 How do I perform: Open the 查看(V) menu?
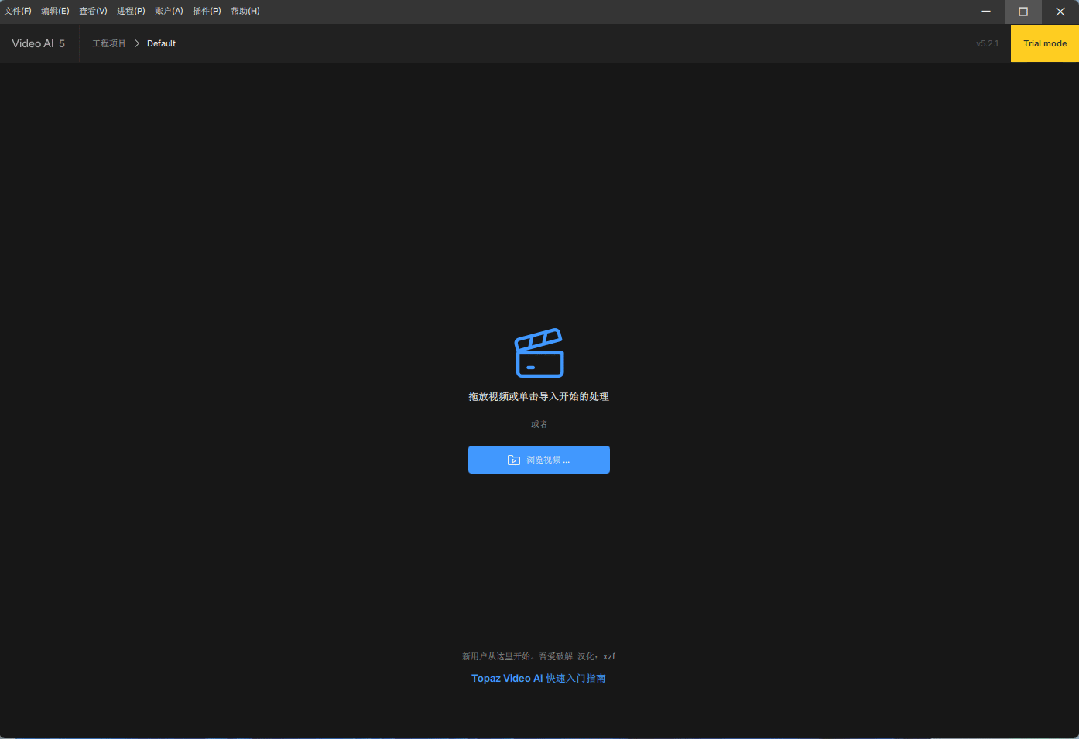(x=93, y=11)
